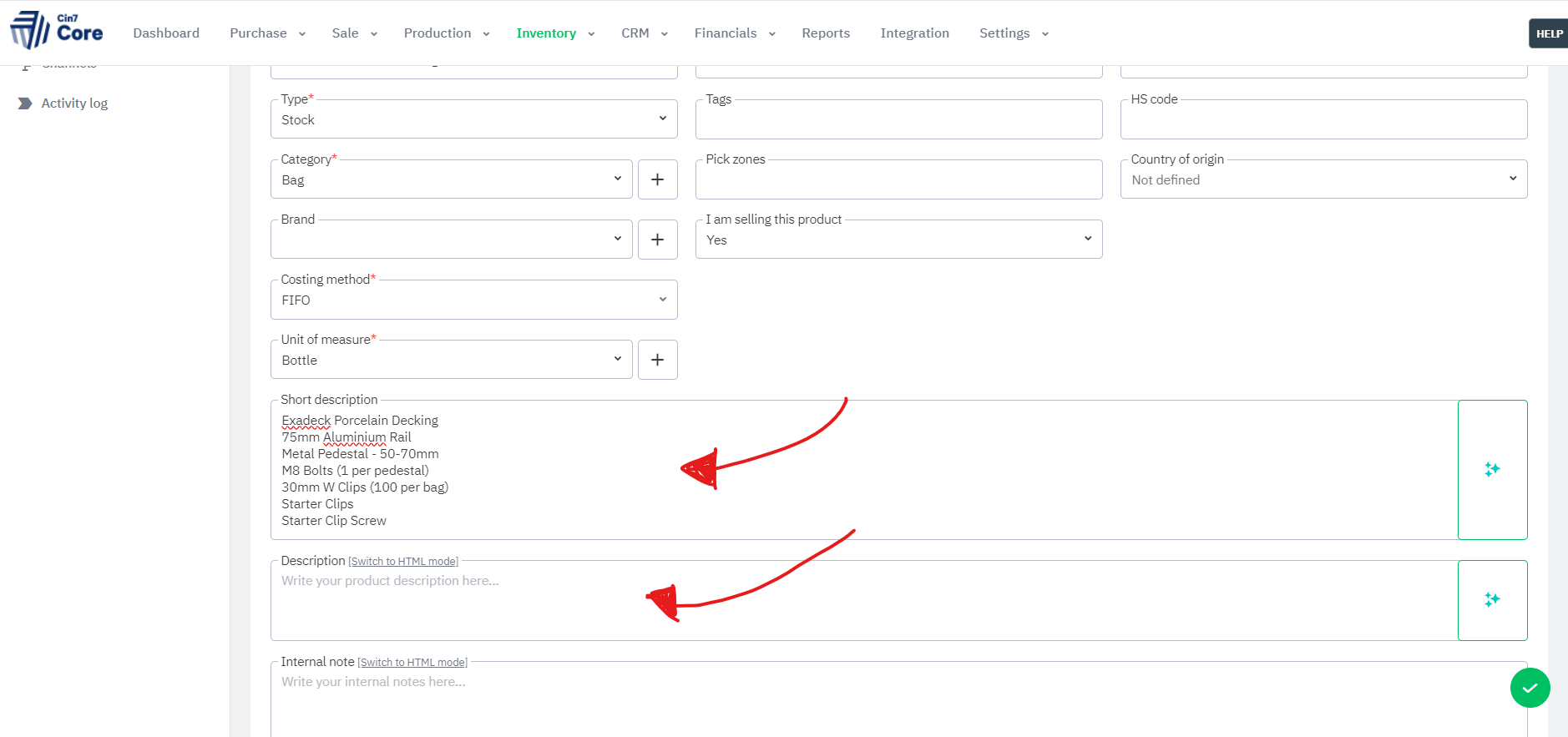Screen dimensions: 1568x737
Task: Click into the HS code field
Action: coord(1323,121)
